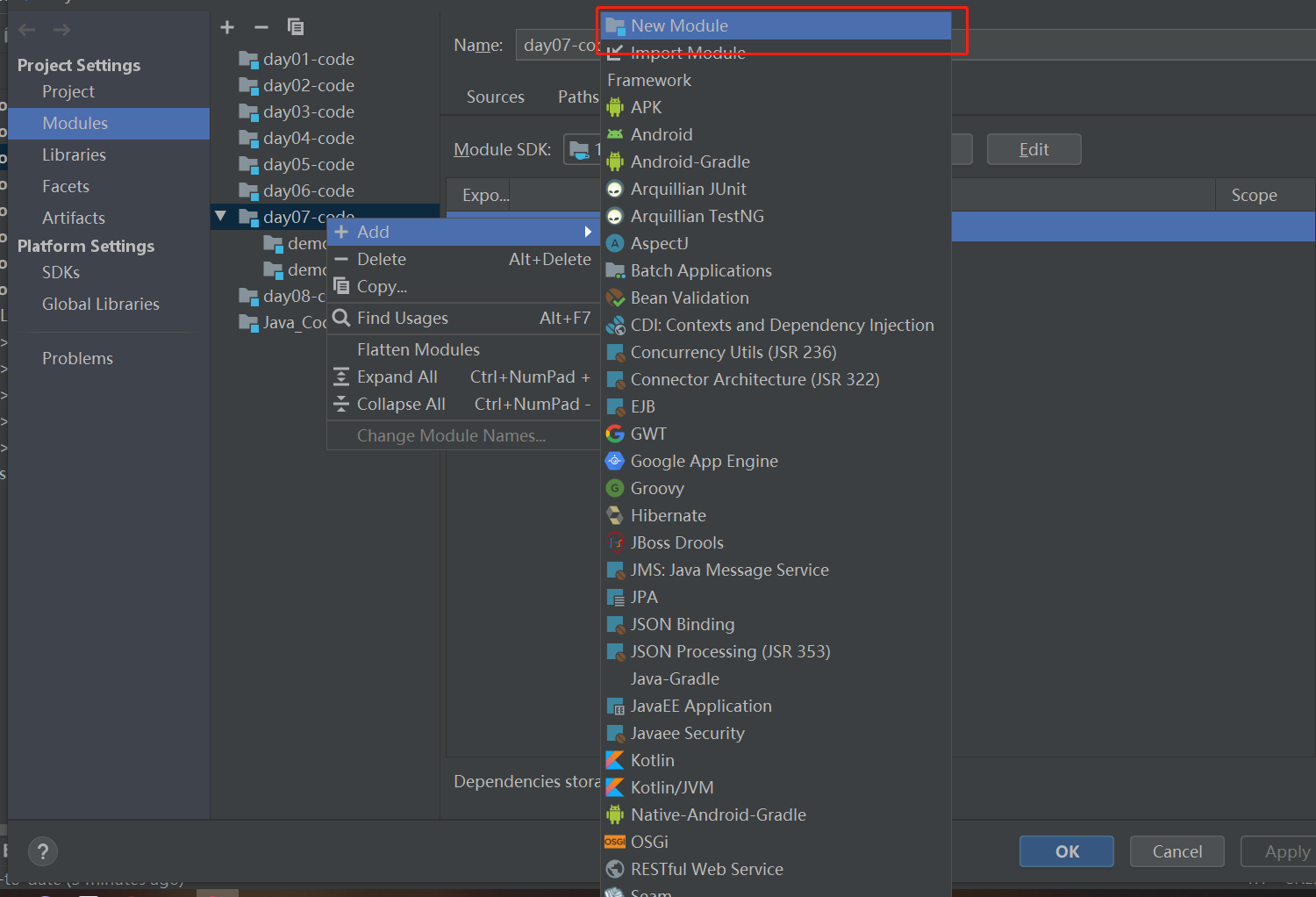Click the Kotlin/JVM logo icon

point(615,787)
